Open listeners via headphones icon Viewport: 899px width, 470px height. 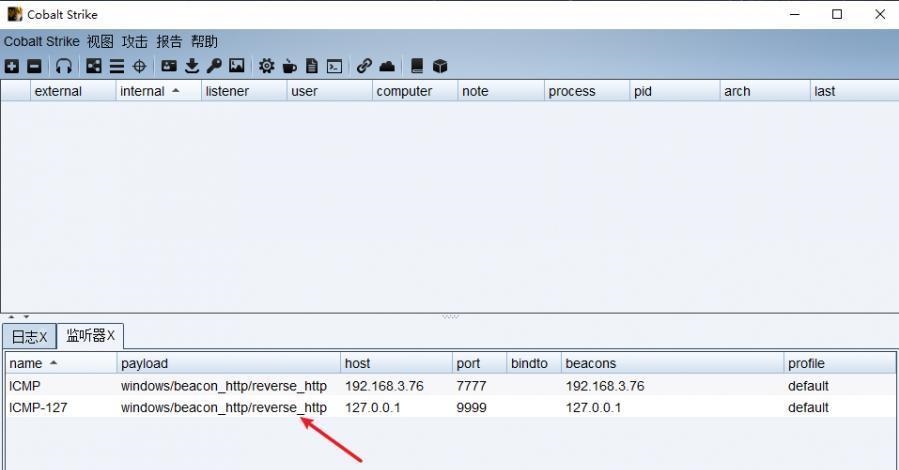[x=64, y=66]
